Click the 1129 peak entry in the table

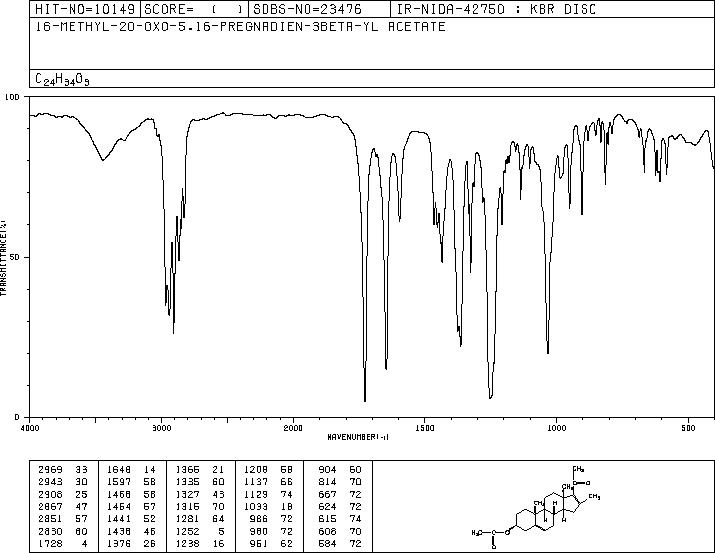point(268,494)
